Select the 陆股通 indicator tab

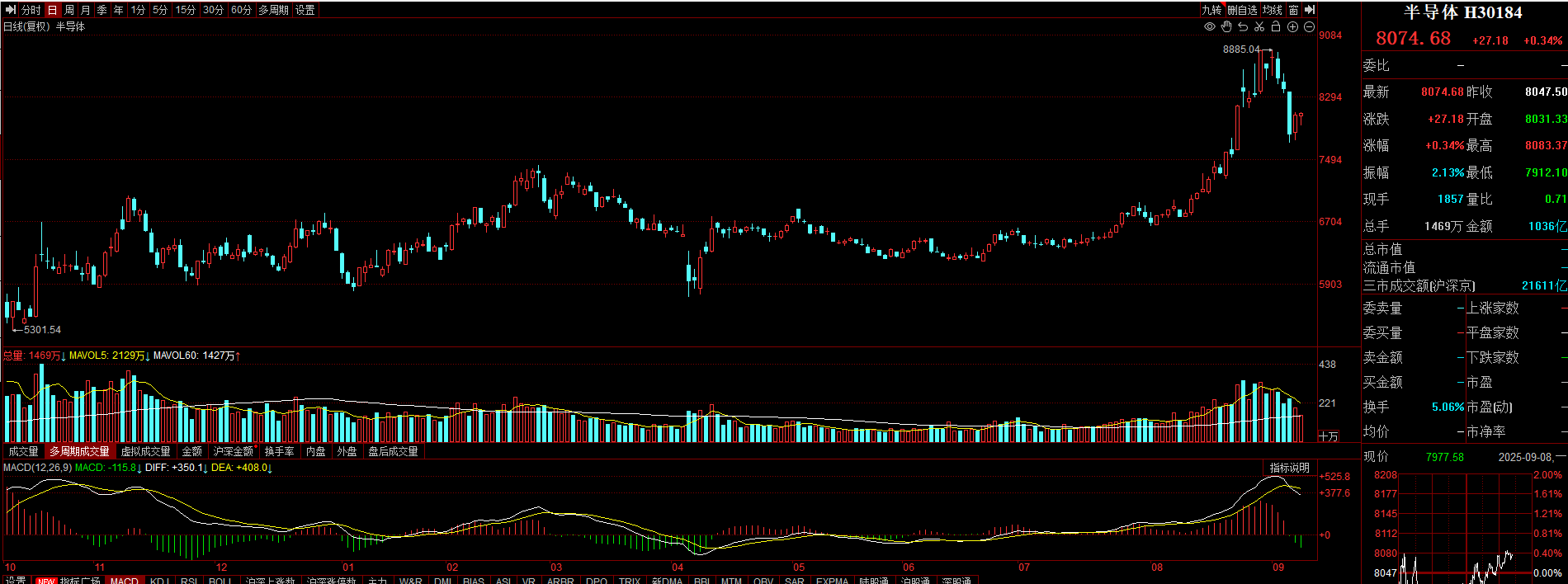tap(873, 581)
